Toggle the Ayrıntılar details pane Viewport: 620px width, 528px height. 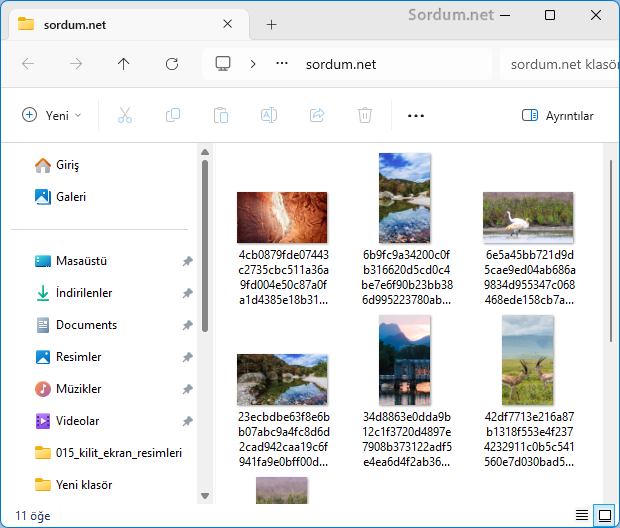click(x=558, y=115)
